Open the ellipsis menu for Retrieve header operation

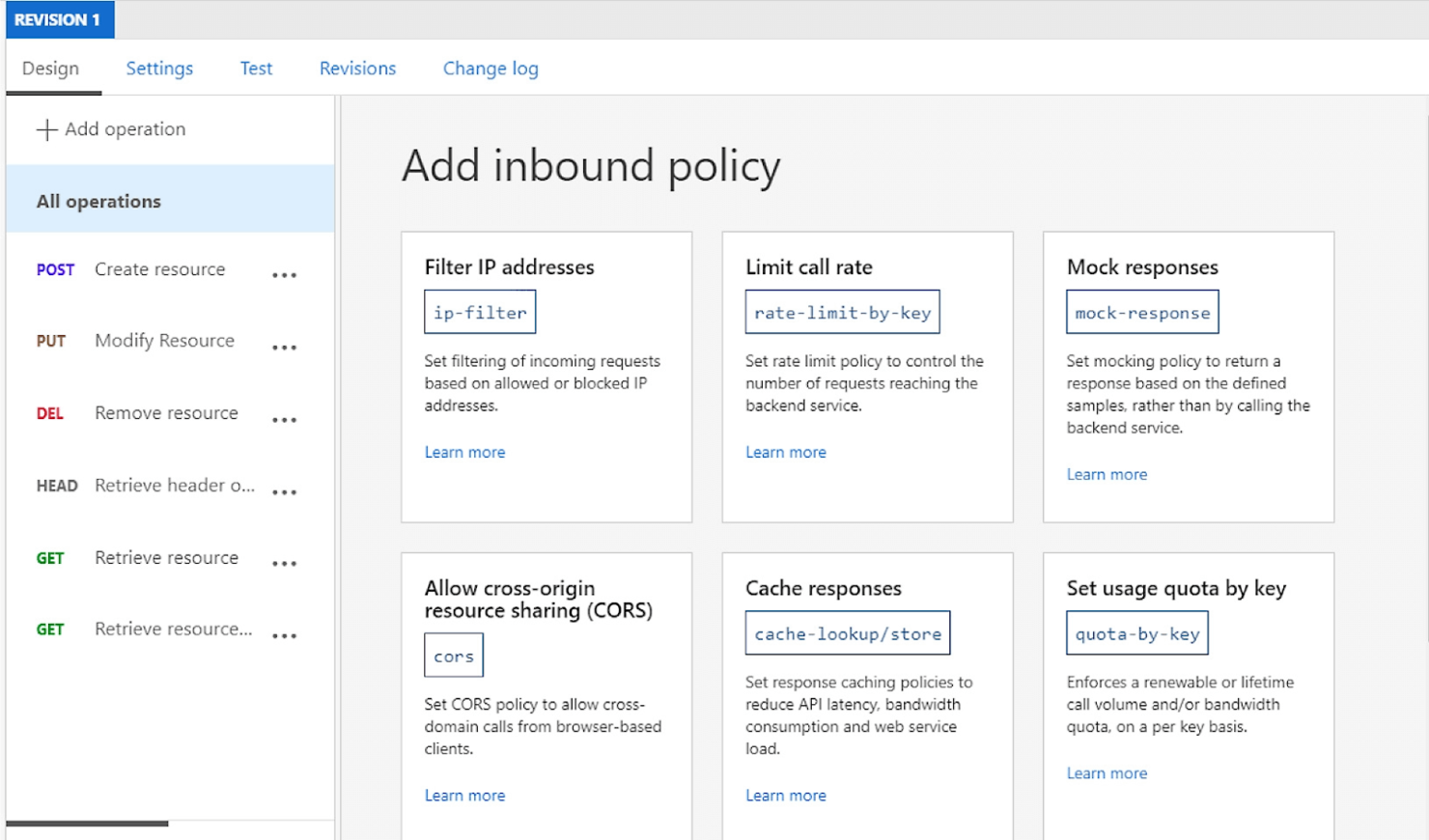coord(285,491)
